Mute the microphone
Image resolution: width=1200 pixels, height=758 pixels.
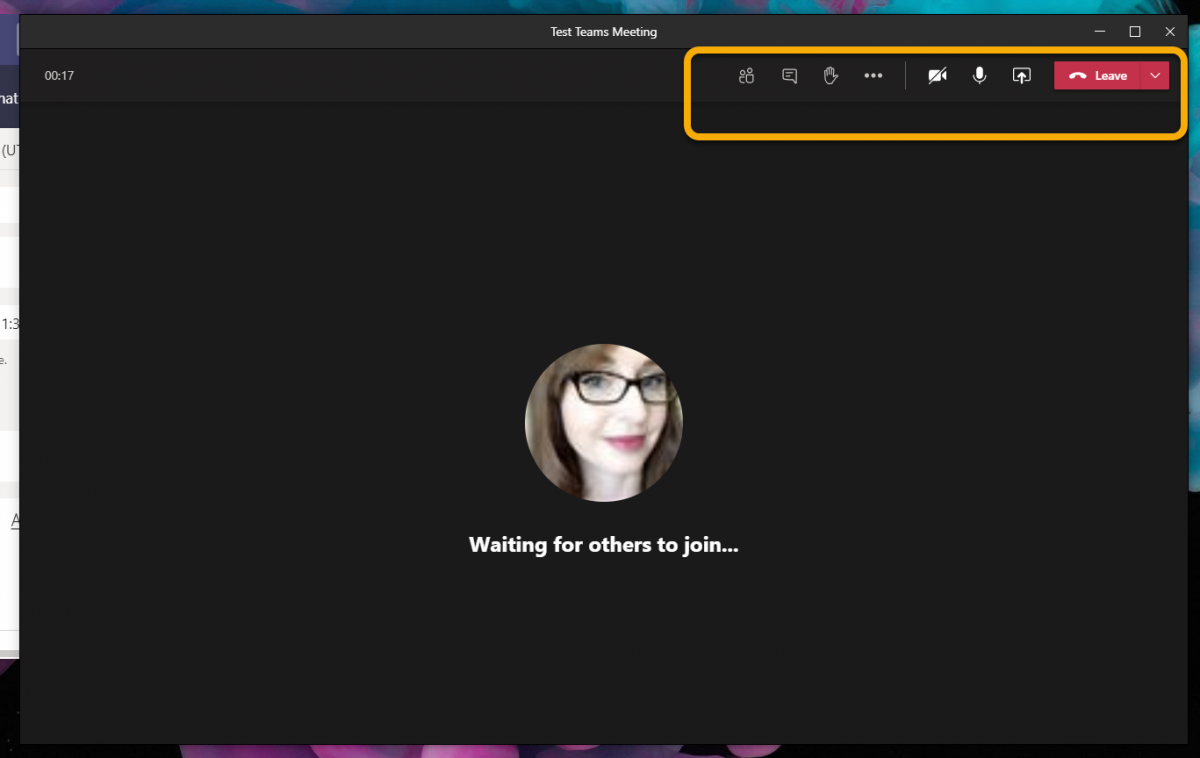(980, 76)
